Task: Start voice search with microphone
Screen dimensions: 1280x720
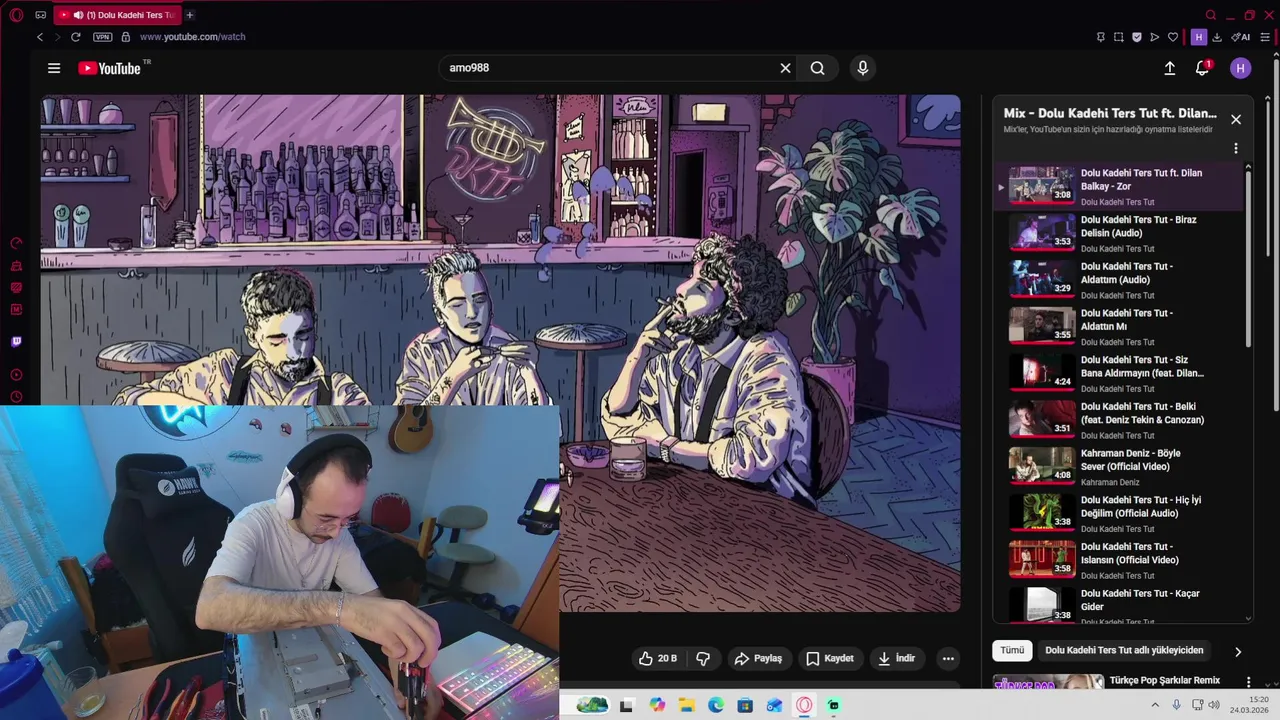Action: pyautogui.click(x=863, y=68)
